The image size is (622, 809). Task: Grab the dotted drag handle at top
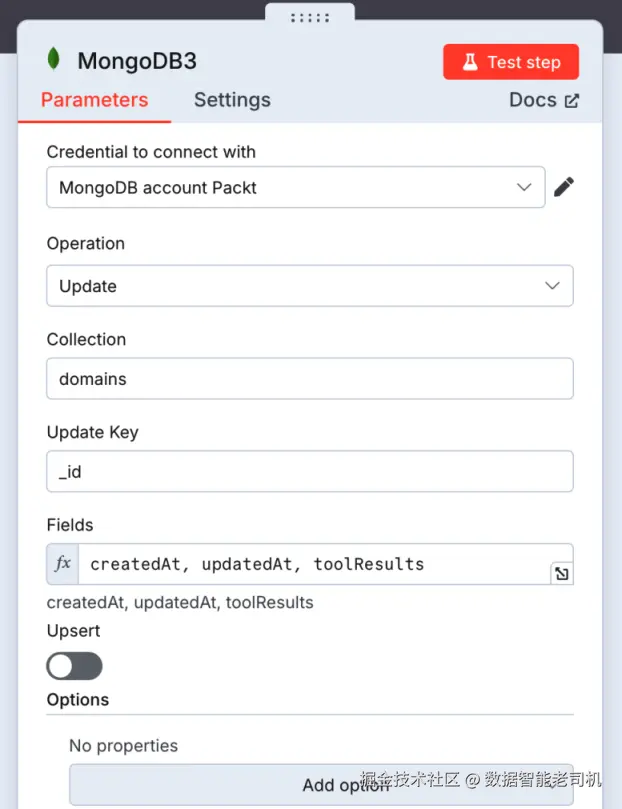tap(310, 17)
